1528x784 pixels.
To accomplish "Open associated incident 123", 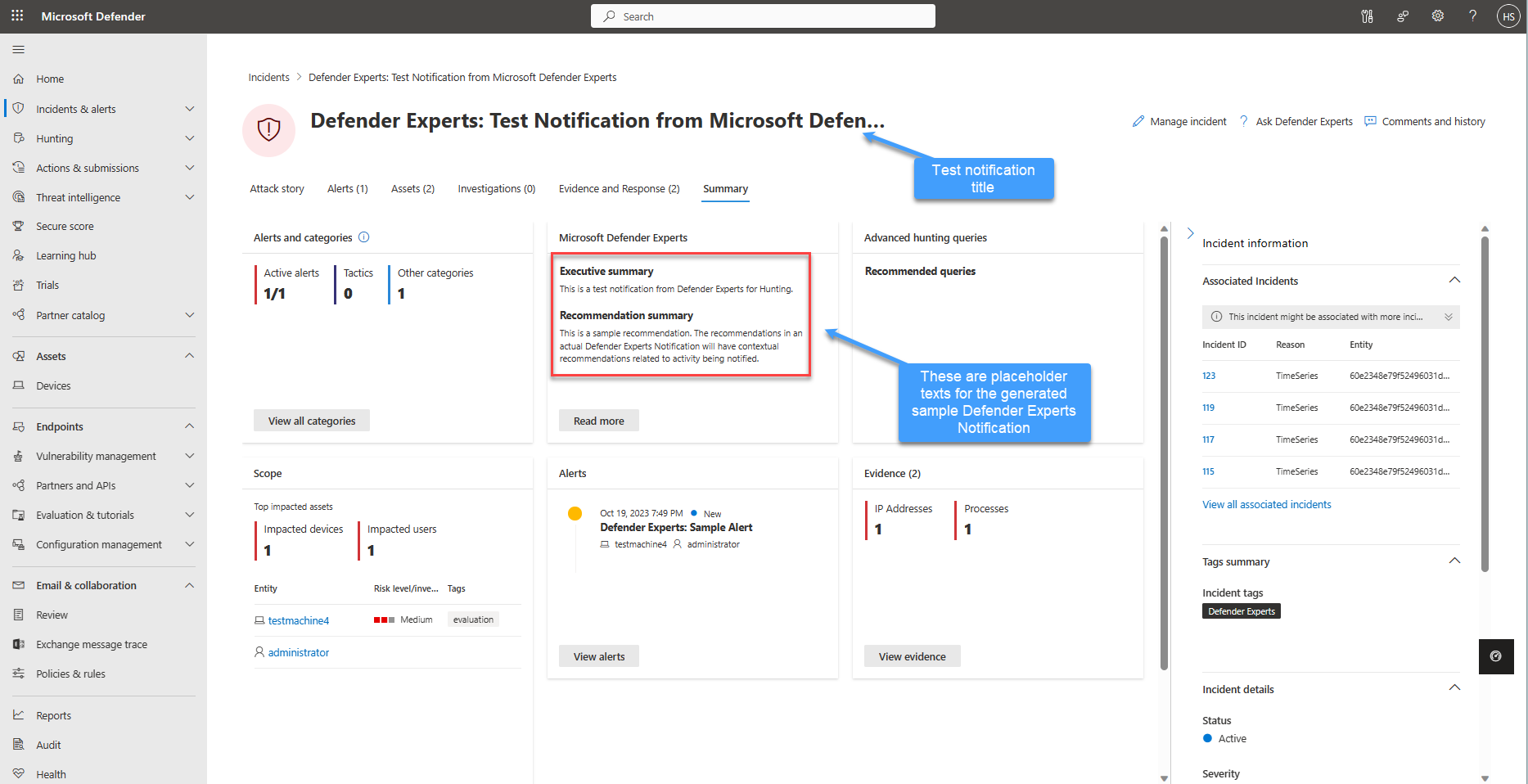I will [1209, 376].
